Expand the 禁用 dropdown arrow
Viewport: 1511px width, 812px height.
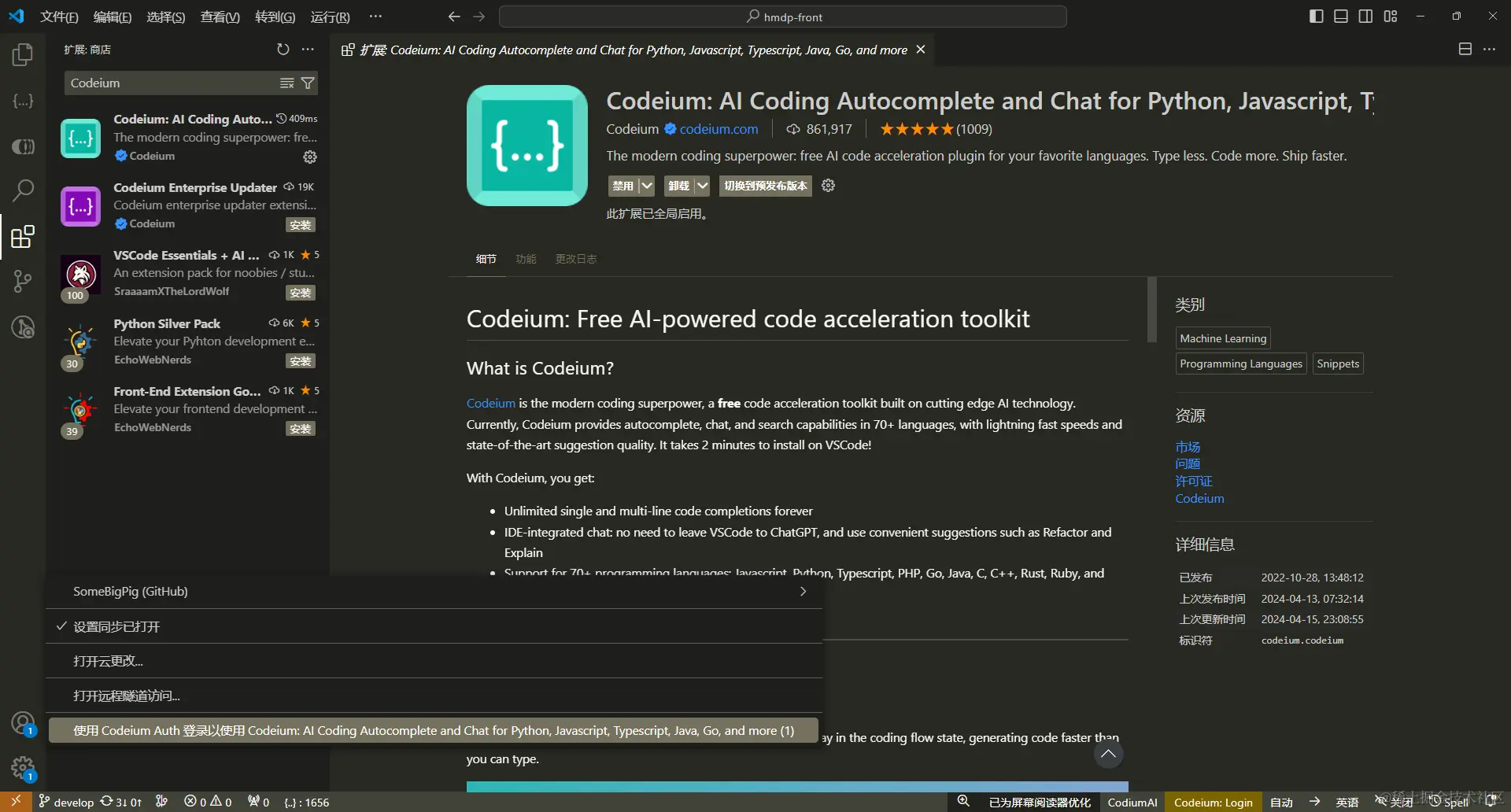[646, 186]
